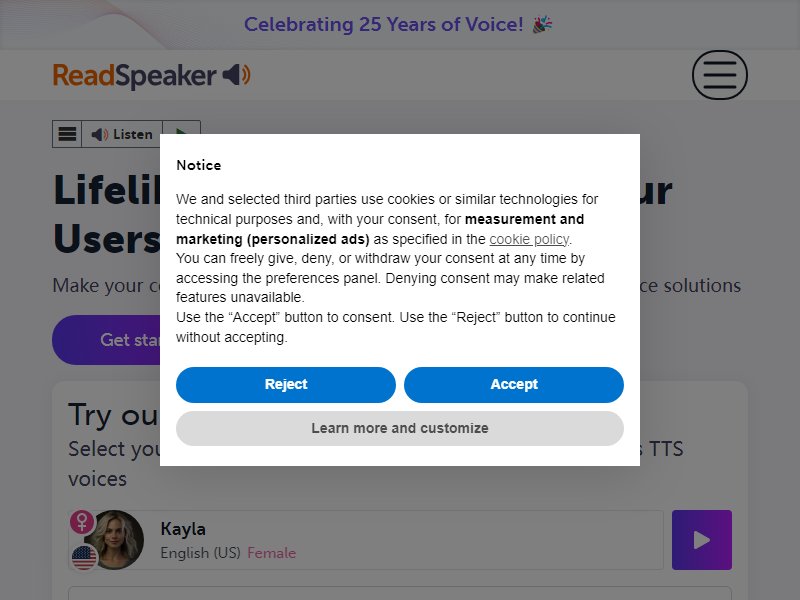Start playback with the green play icon
Screen dimensions: 800x600
tap(181, 132)
